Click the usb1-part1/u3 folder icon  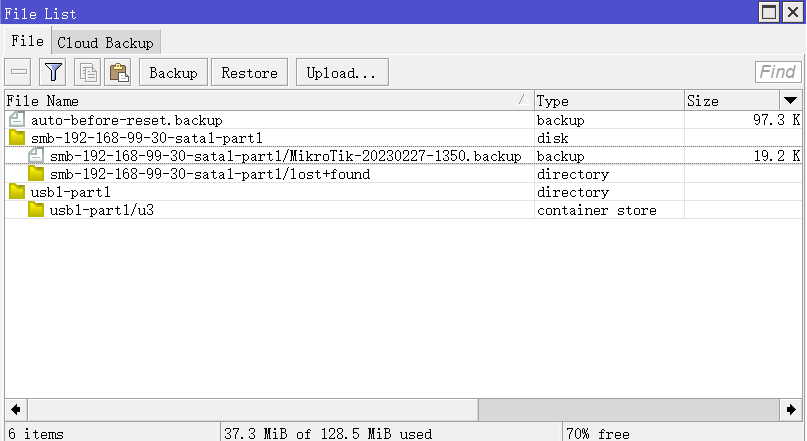click(36, 210)
